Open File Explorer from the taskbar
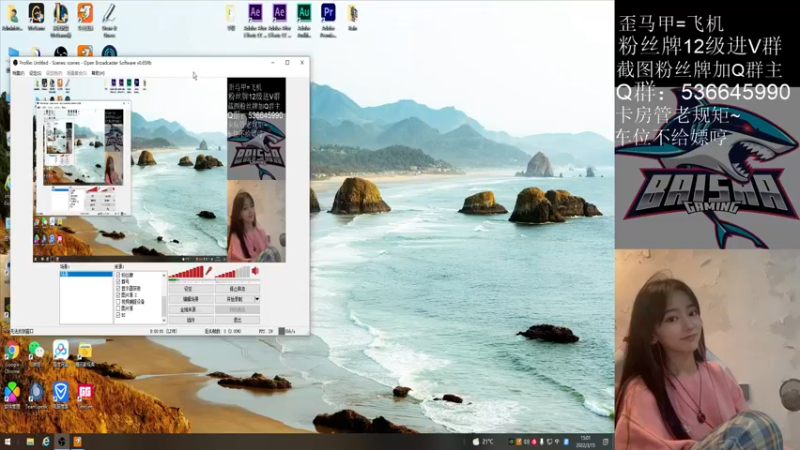The height and width of the screenshot is (450, 800). coord(30,441)
